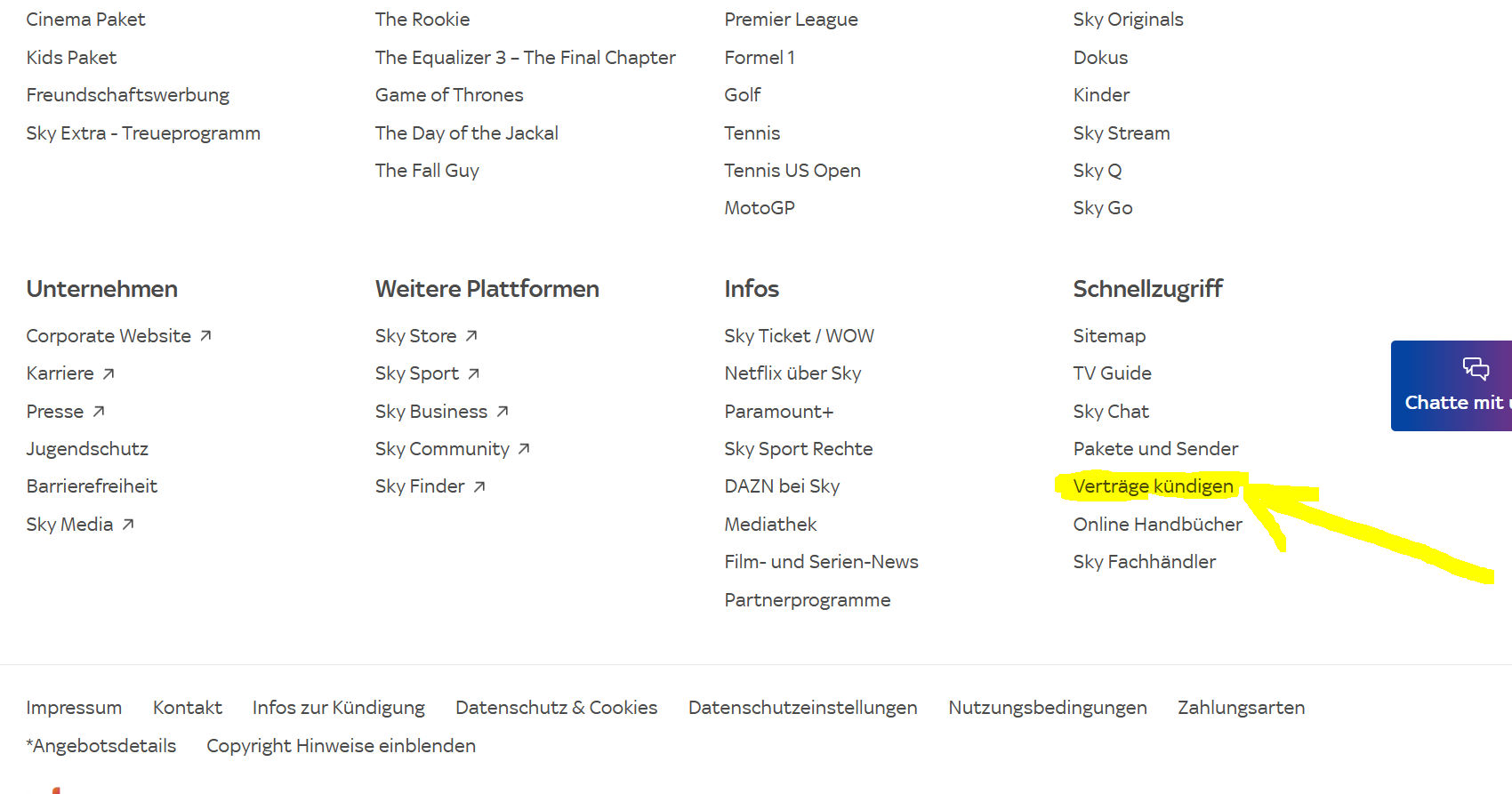Image resolution: width=1512 pixels, height=794 pixels.
Task: Open the highlighted Verträge kündigen link
Action: tap(1153, 486)
